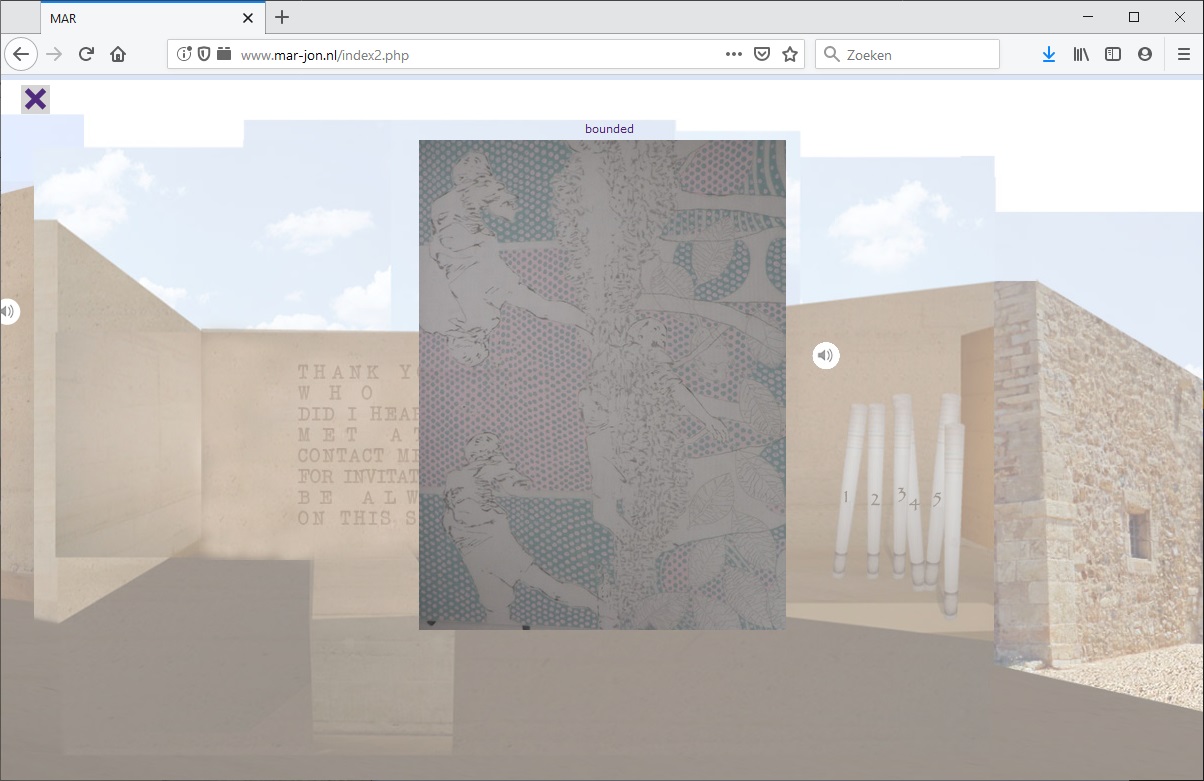
Task: Open the Firefox account menu
Action: tap(1145, 55)
